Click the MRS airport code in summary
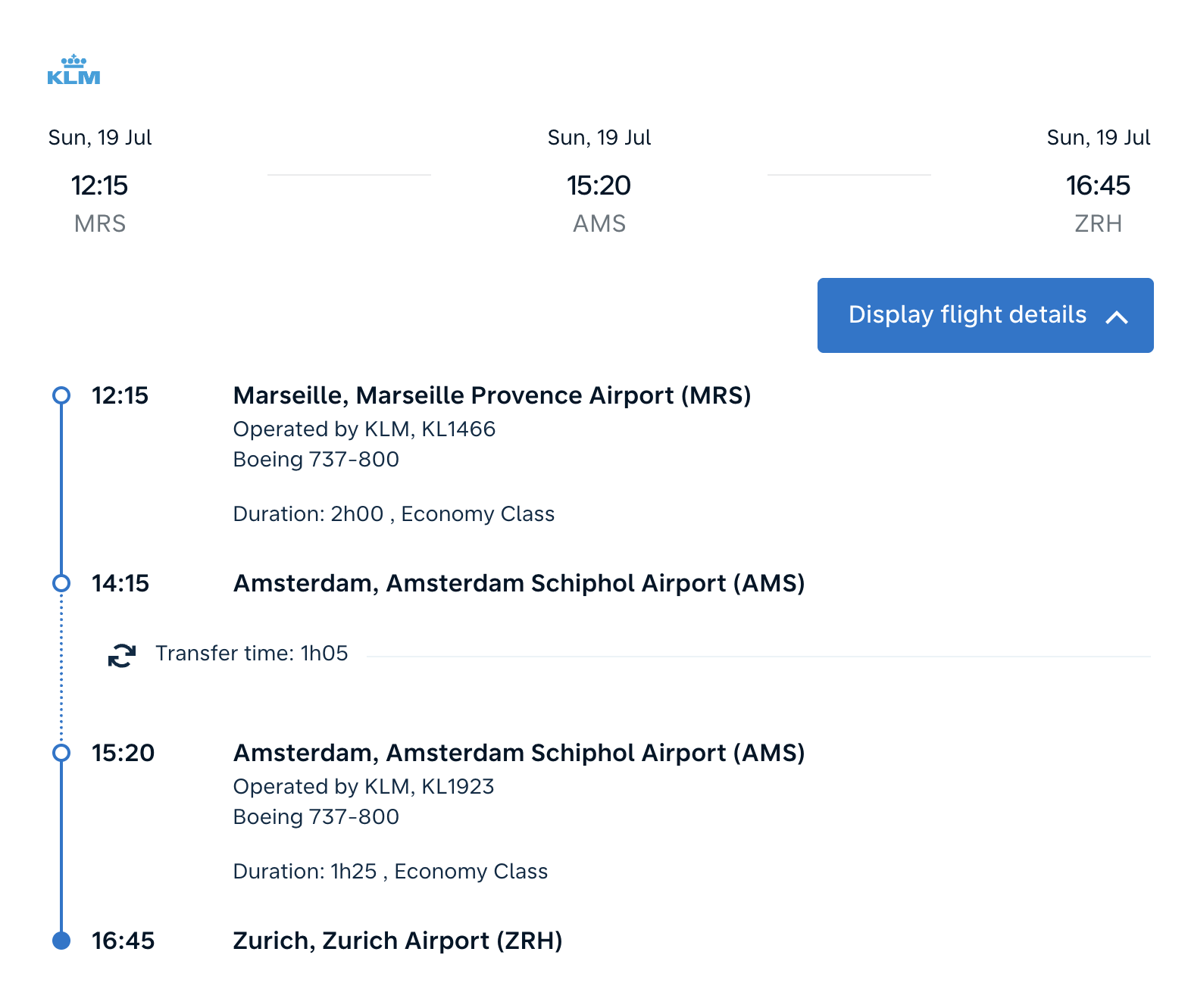Image resolution: width=1188 pixels, height=1008 pixels. coord(100,224)
